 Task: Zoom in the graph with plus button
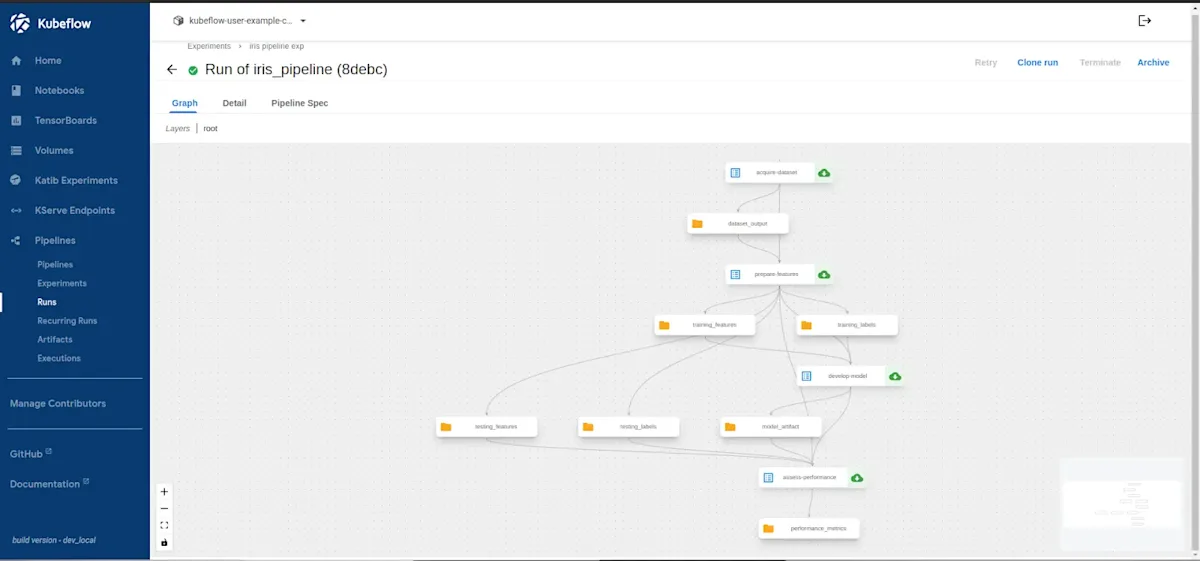point(165,492)
